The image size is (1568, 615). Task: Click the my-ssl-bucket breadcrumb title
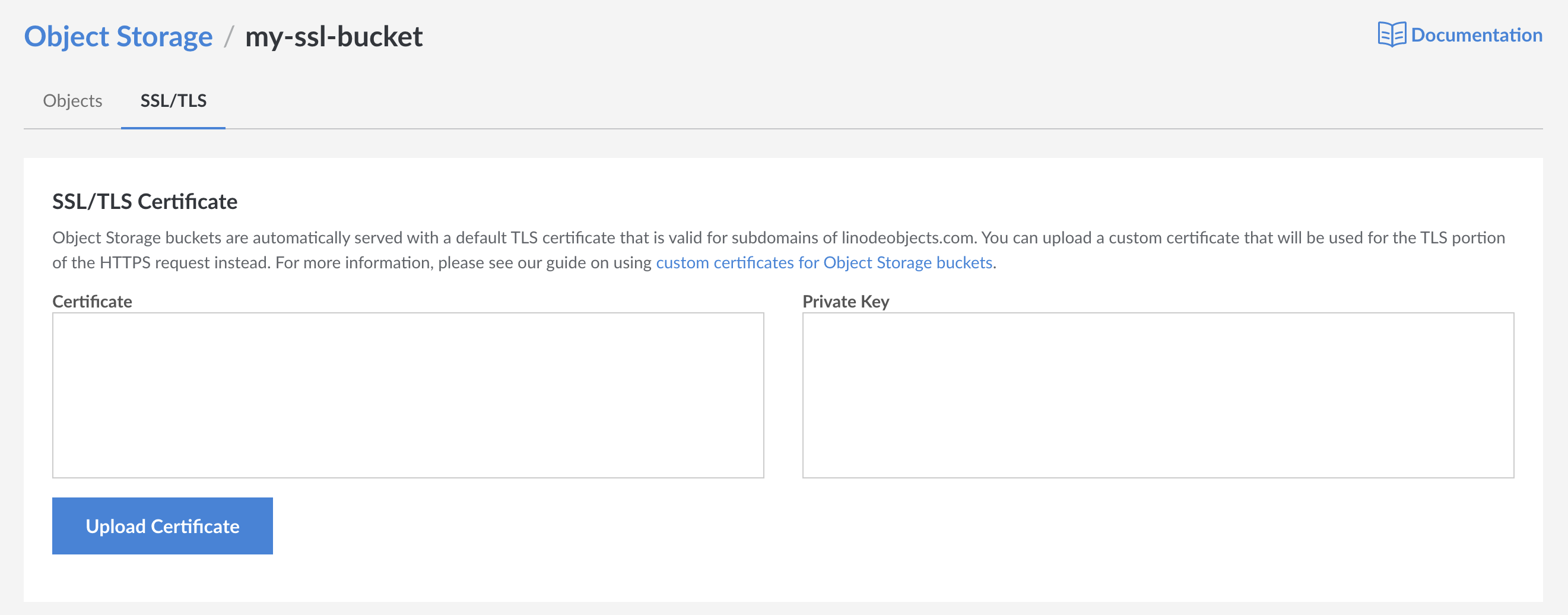(x=334, y=36)
